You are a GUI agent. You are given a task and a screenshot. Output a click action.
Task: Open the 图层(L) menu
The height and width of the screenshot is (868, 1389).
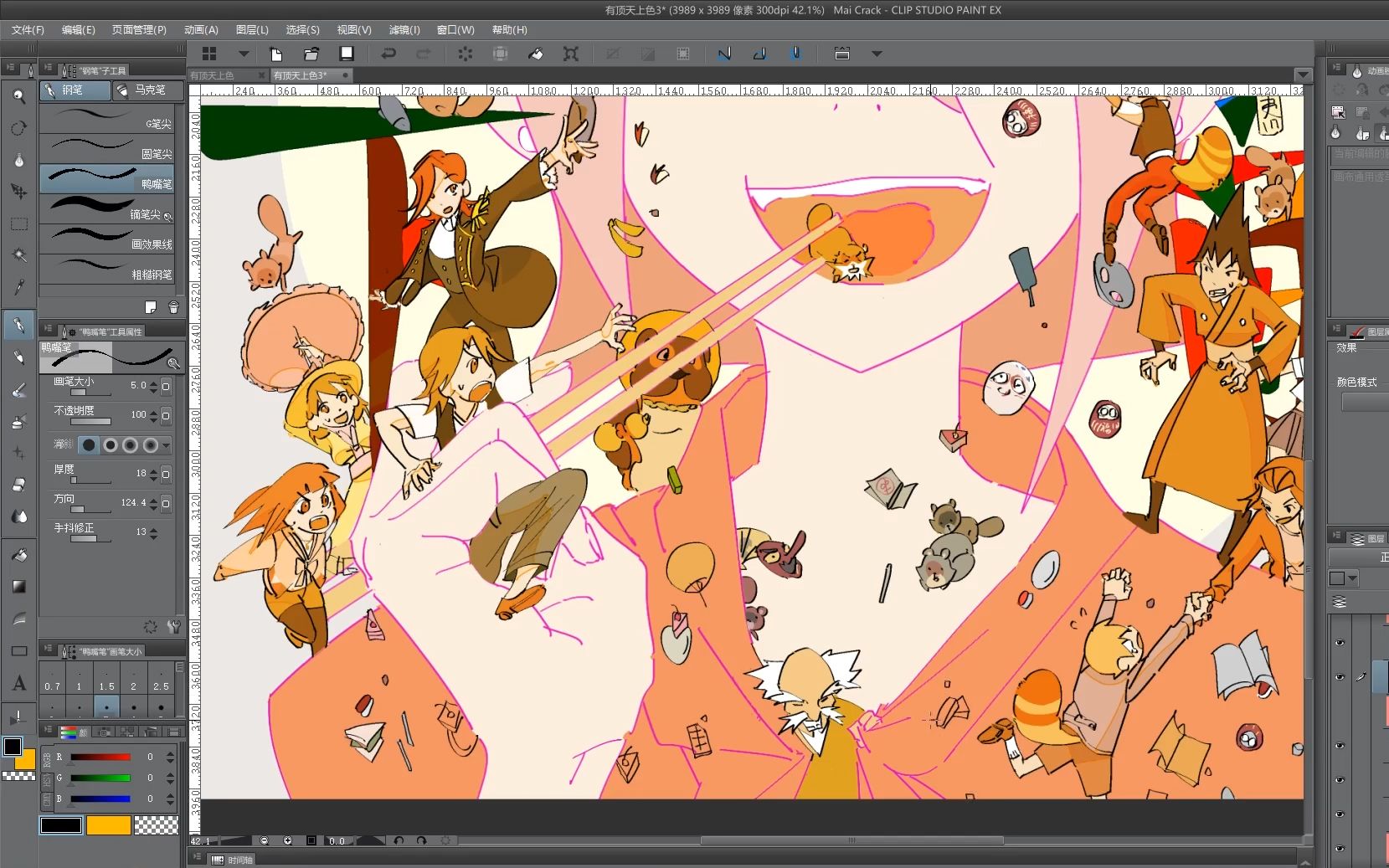[x=252, y=29]
